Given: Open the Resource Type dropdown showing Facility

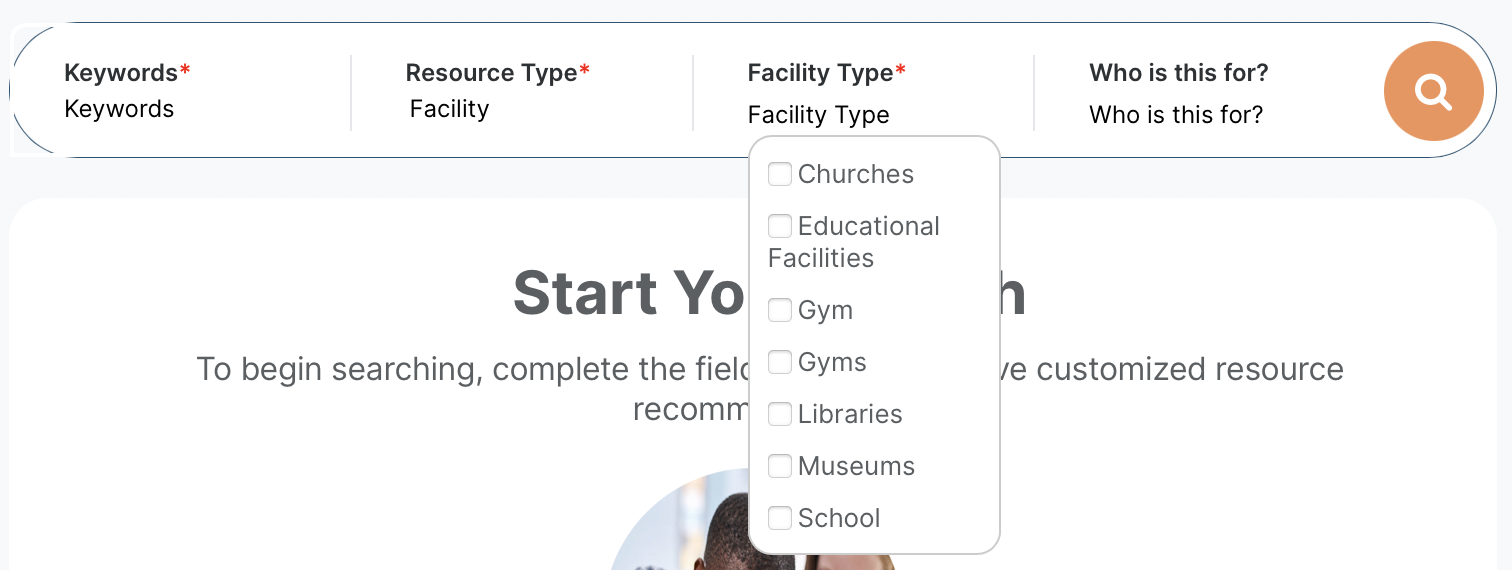Looking at the screenshot, I should [x=450, y=109].
